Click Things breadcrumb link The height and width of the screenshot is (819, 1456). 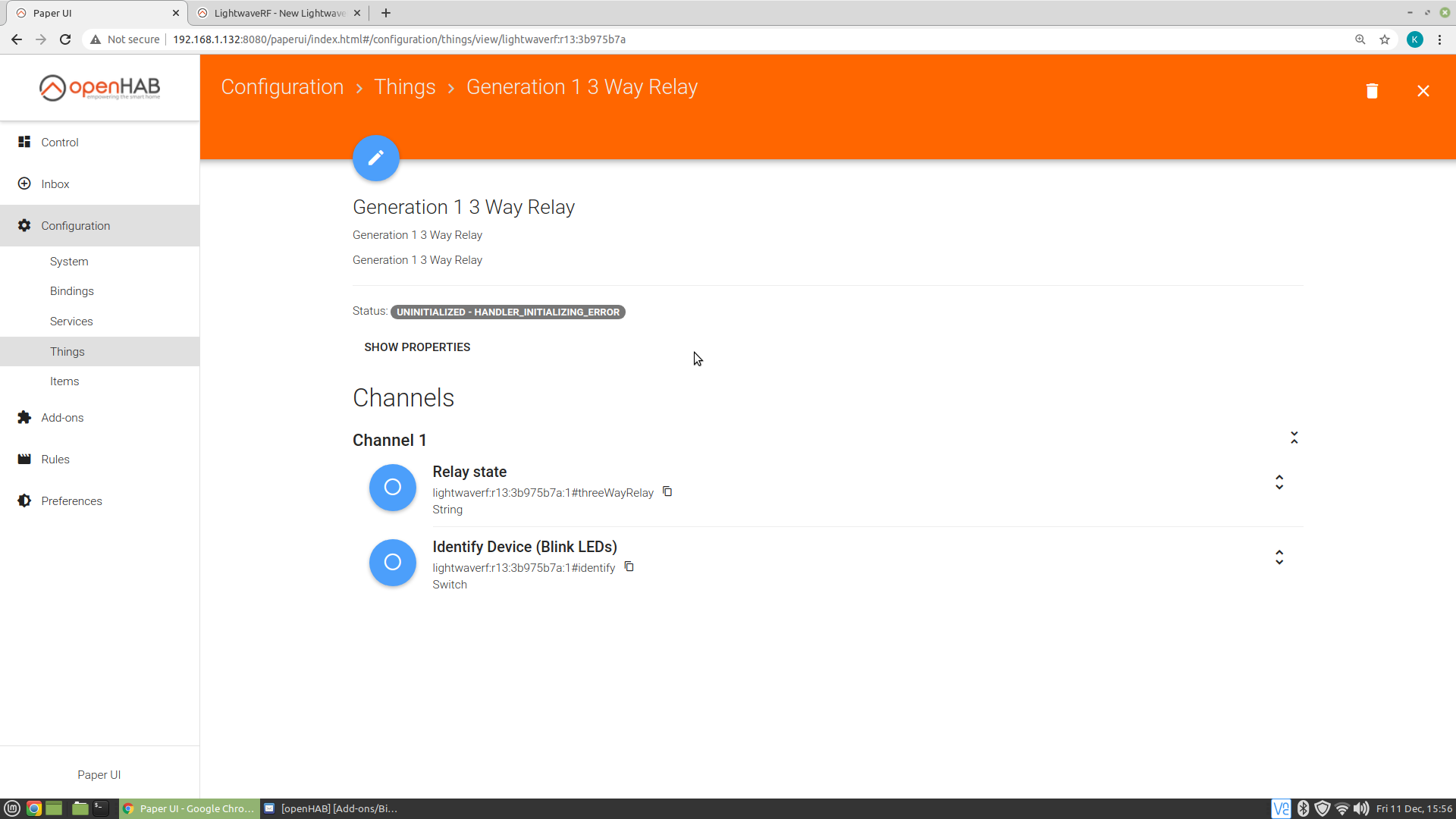(x=404, y=87)
